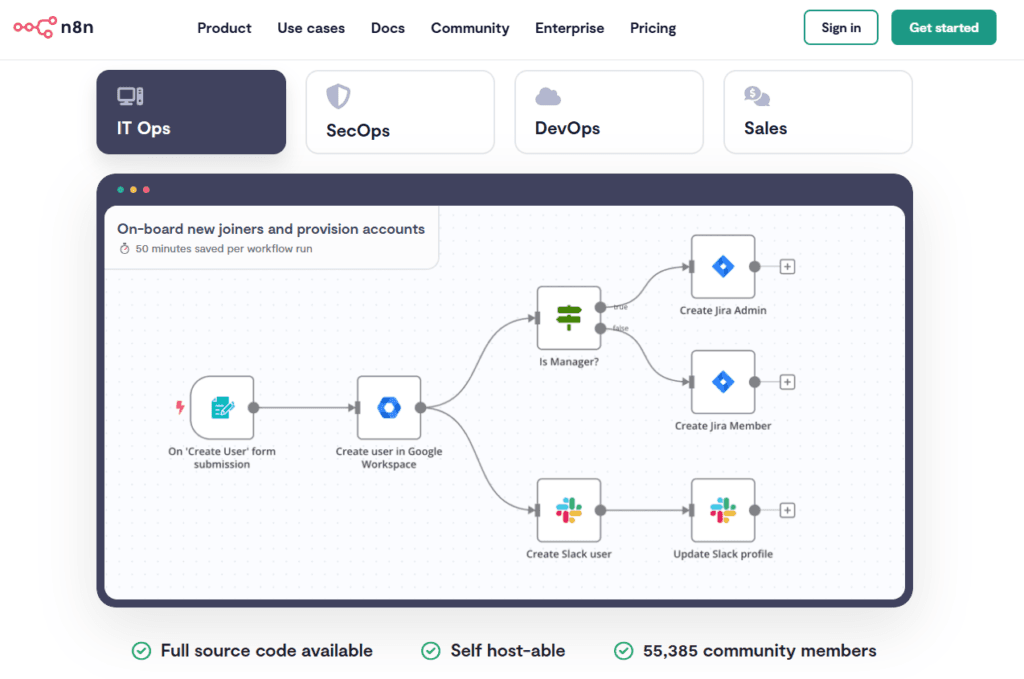
Task: Click plus button after Create Jira Admin
Action: click(787, 267)
